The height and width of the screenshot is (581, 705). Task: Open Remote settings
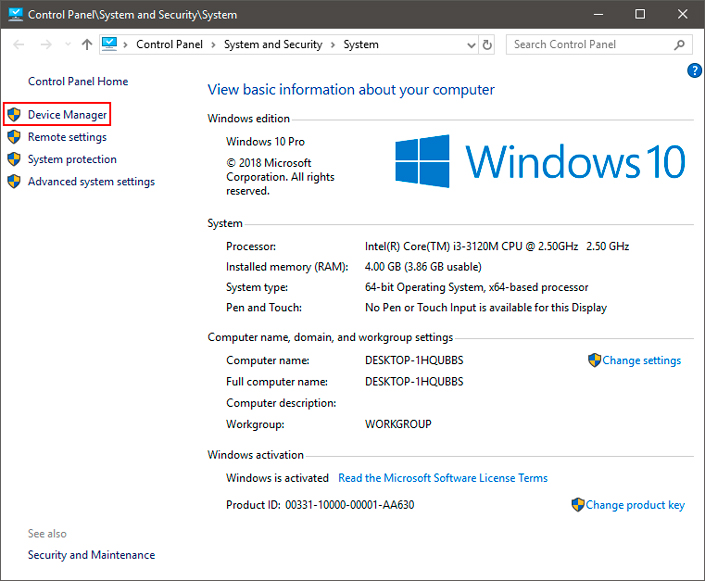point(67,137)
